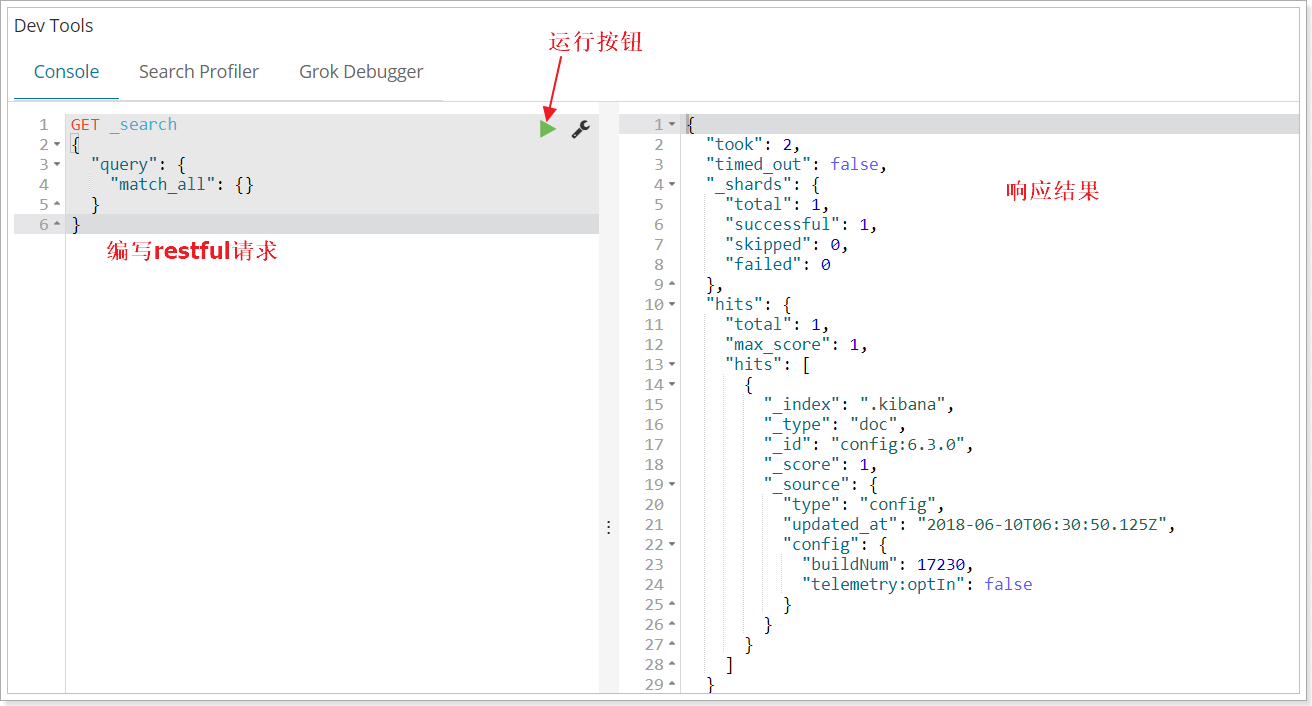Click the "_score": 1 line
The height and width of the screenshot is (706, 1312).
(821, 464)
